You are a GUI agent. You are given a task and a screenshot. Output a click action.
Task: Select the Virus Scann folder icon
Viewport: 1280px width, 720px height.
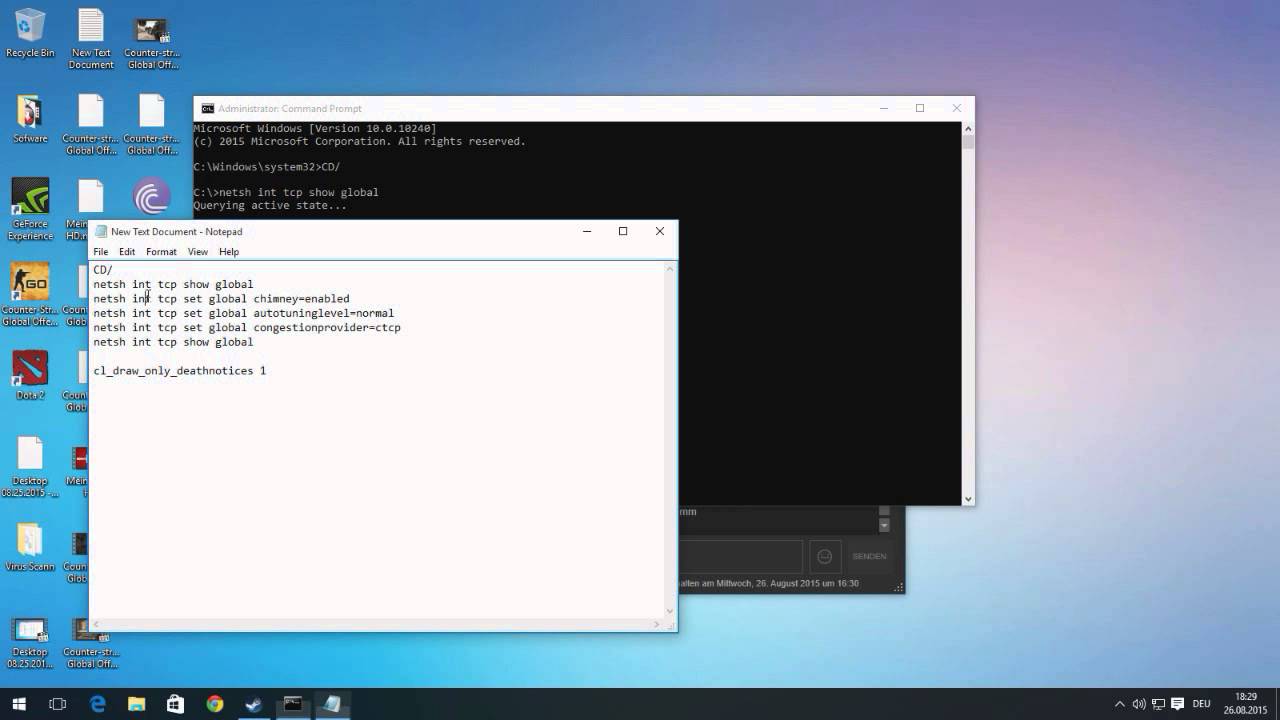(x=30, y=547)
